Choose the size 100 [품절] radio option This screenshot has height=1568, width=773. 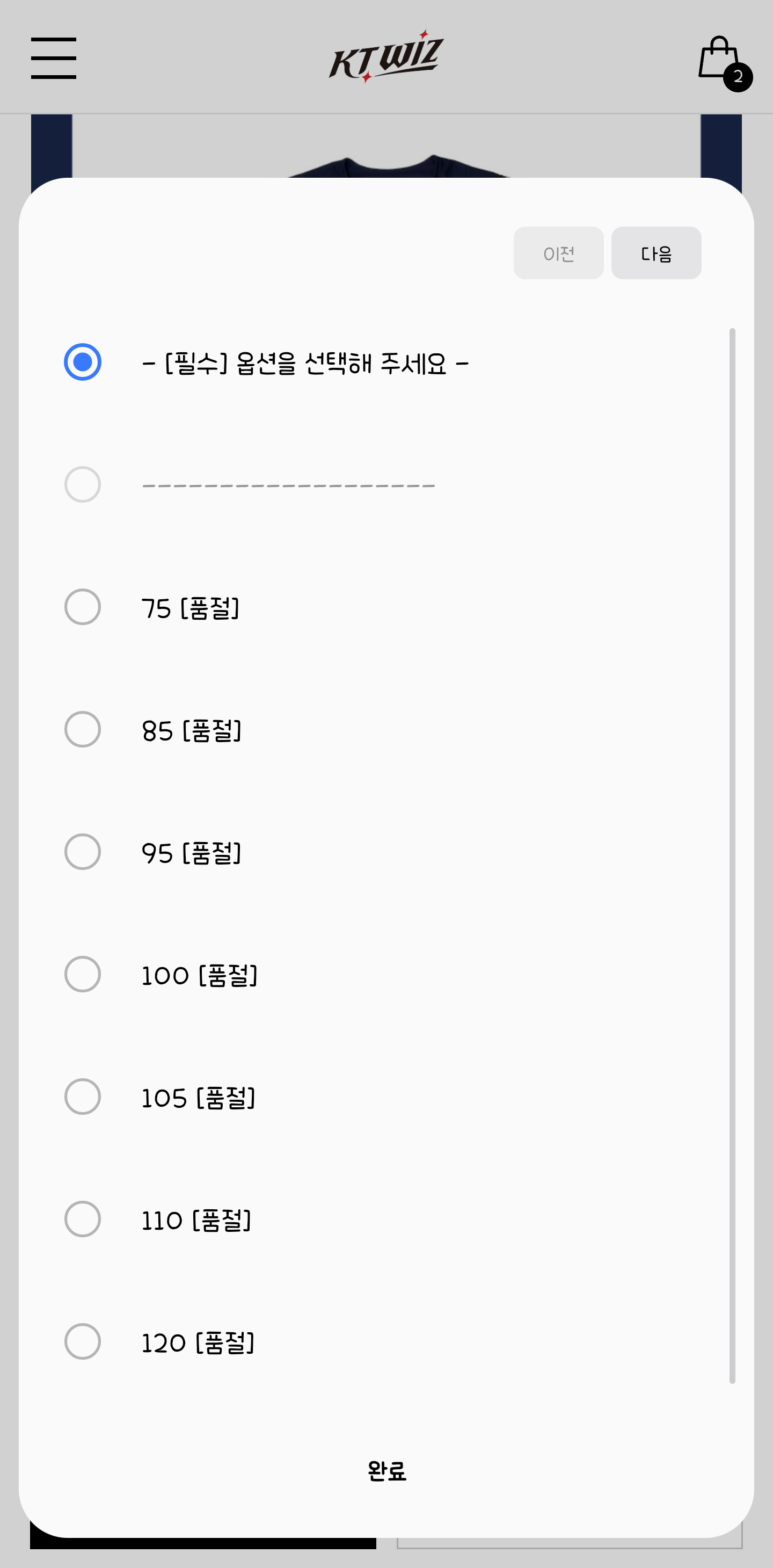point(83,974)
